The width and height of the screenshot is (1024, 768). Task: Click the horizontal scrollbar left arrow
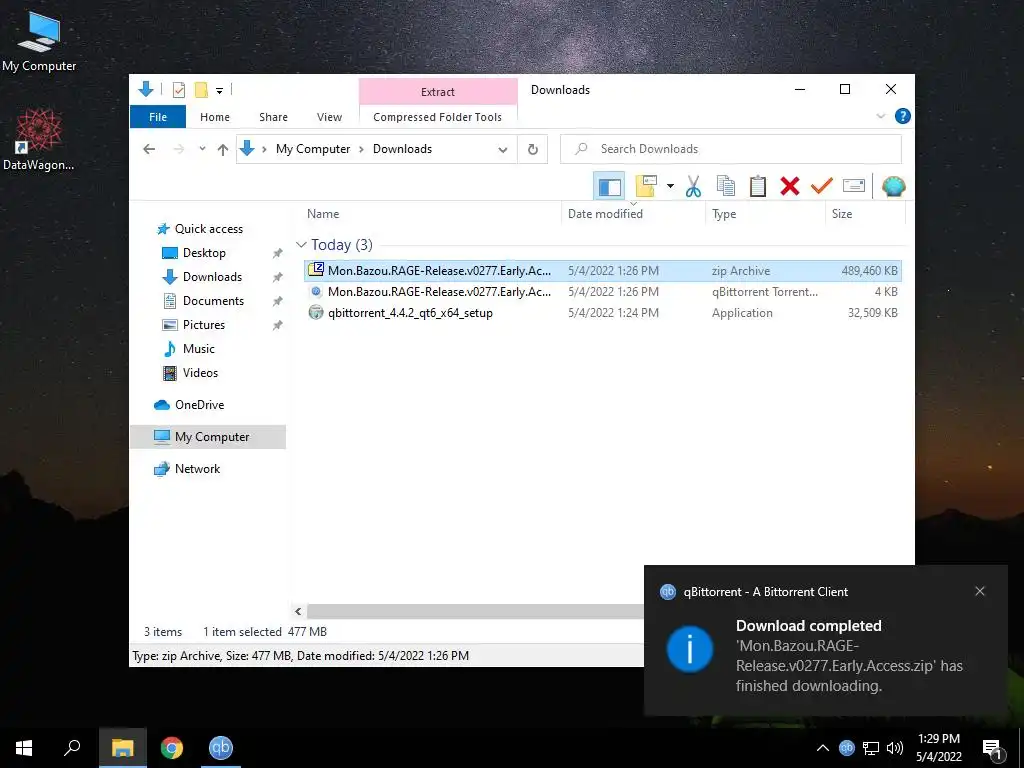coord(298,611)
